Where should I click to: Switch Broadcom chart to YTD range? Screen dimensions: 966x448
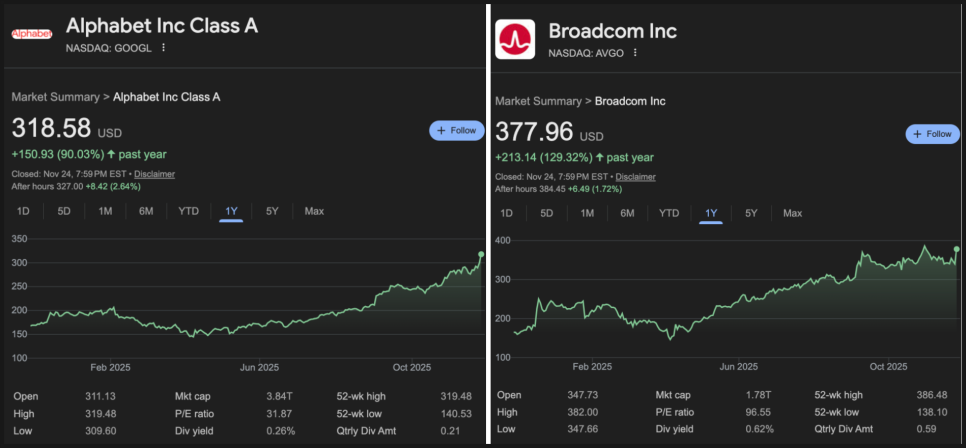point(669,213)
